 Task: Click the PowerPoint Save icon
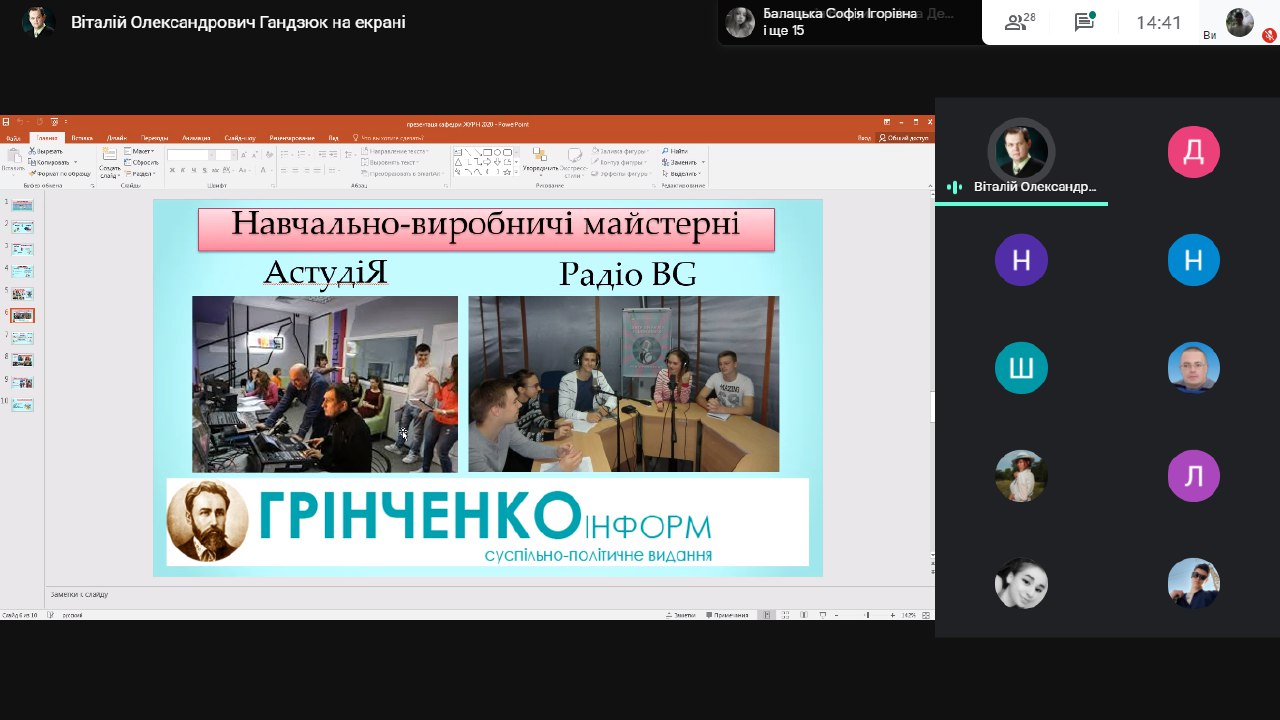[x=6, y=123]
